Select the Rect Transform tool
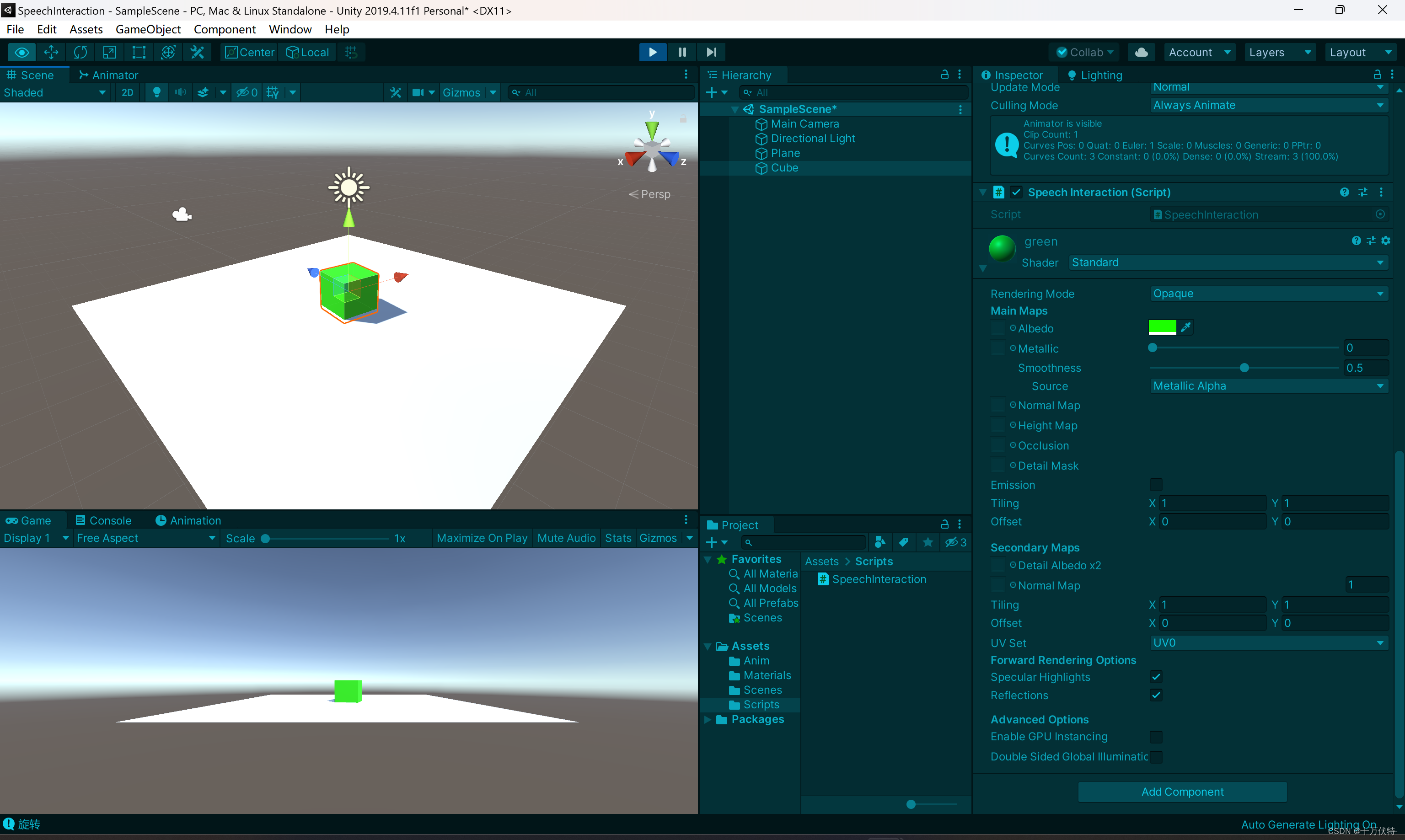This screenshot has width=1405, height=840. tap(139, 52)
